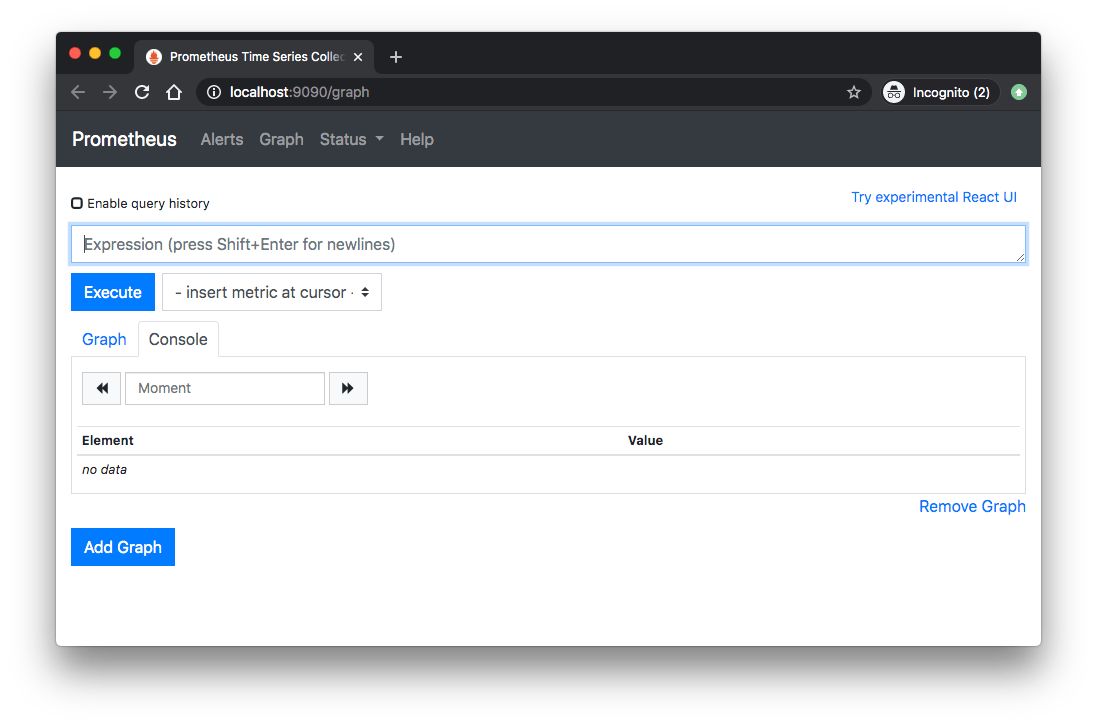Click the Prometheus flame favicon in the browser tab
Image resolution: width=1097 pixels, height=726 pixels.
[x=152, y=57]
